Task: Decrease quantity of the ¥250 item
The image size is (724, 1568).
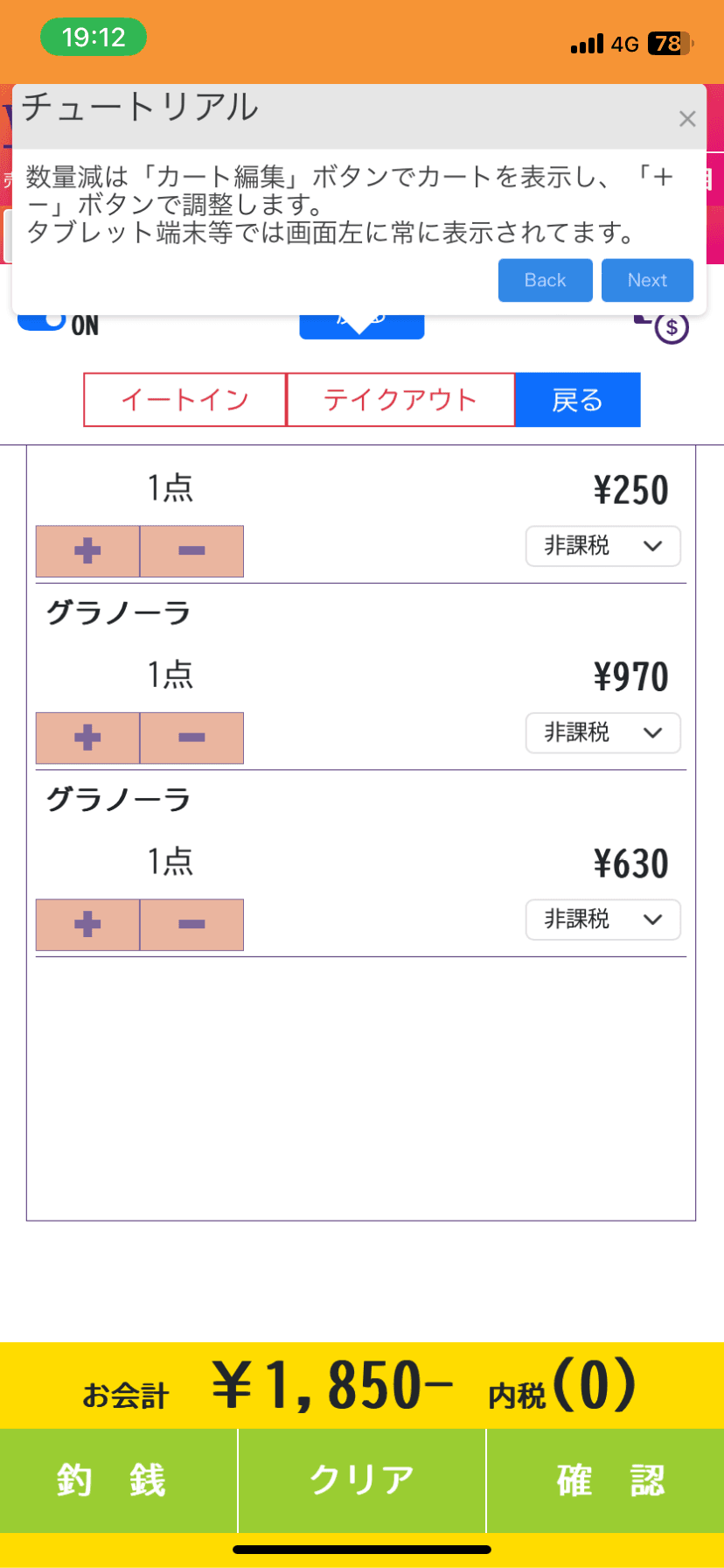Action: (191, 551)
